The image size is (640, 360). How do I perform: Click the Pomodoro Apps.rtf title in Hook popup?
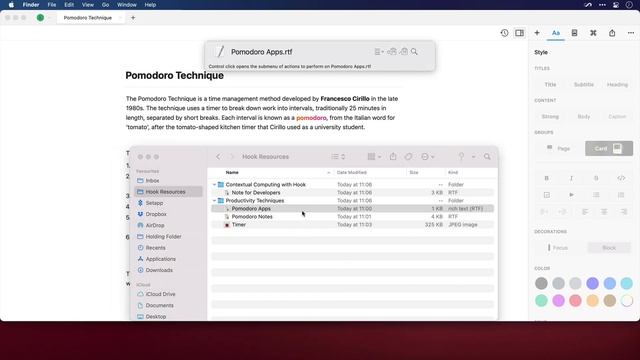(262, 52)
